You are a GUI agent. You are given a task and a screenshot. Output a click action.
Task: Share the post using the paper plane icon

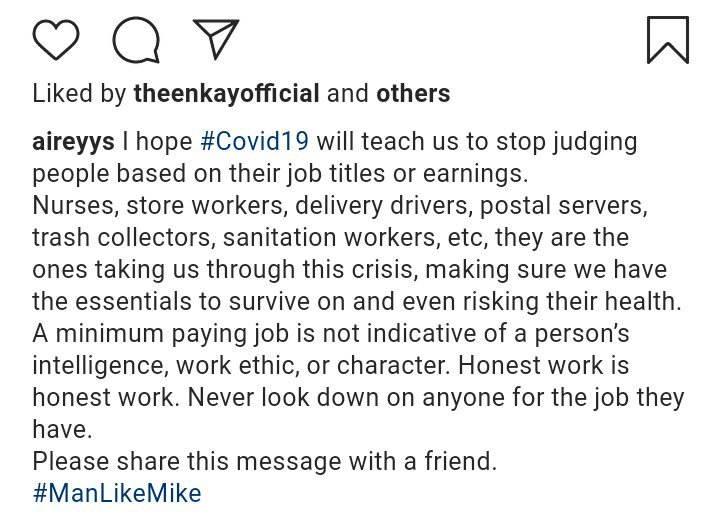[216, 39]
